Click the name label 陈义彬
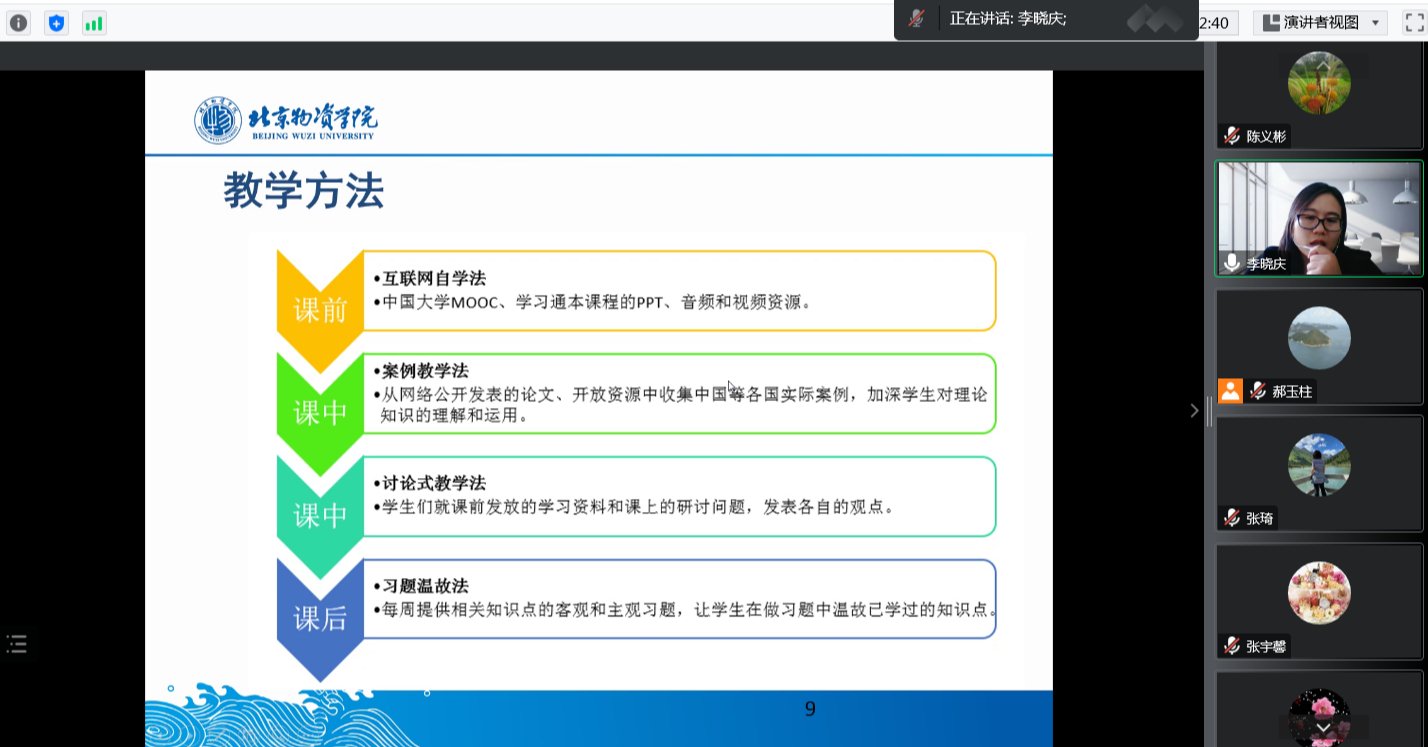This screenshot has width=1428, height=747. tap(1265, 137)
